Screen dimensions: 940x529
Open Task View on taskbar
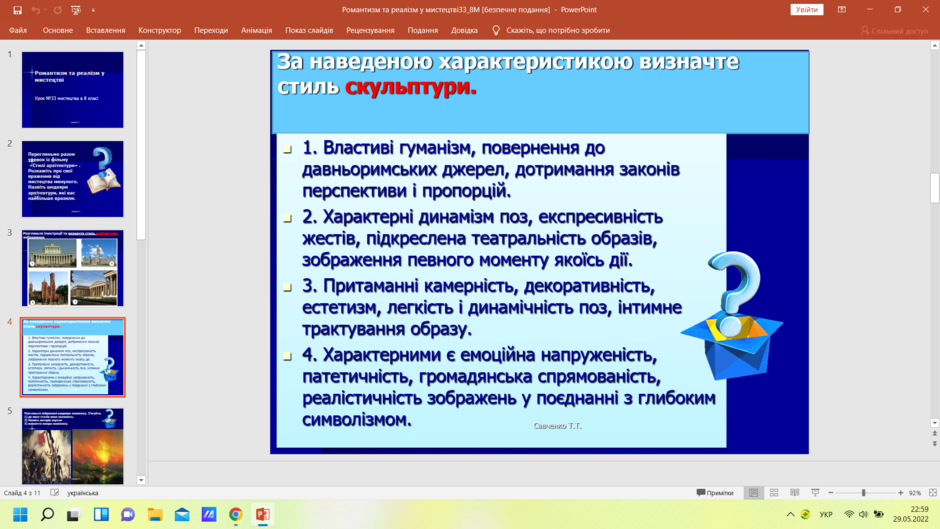point(74,515)
